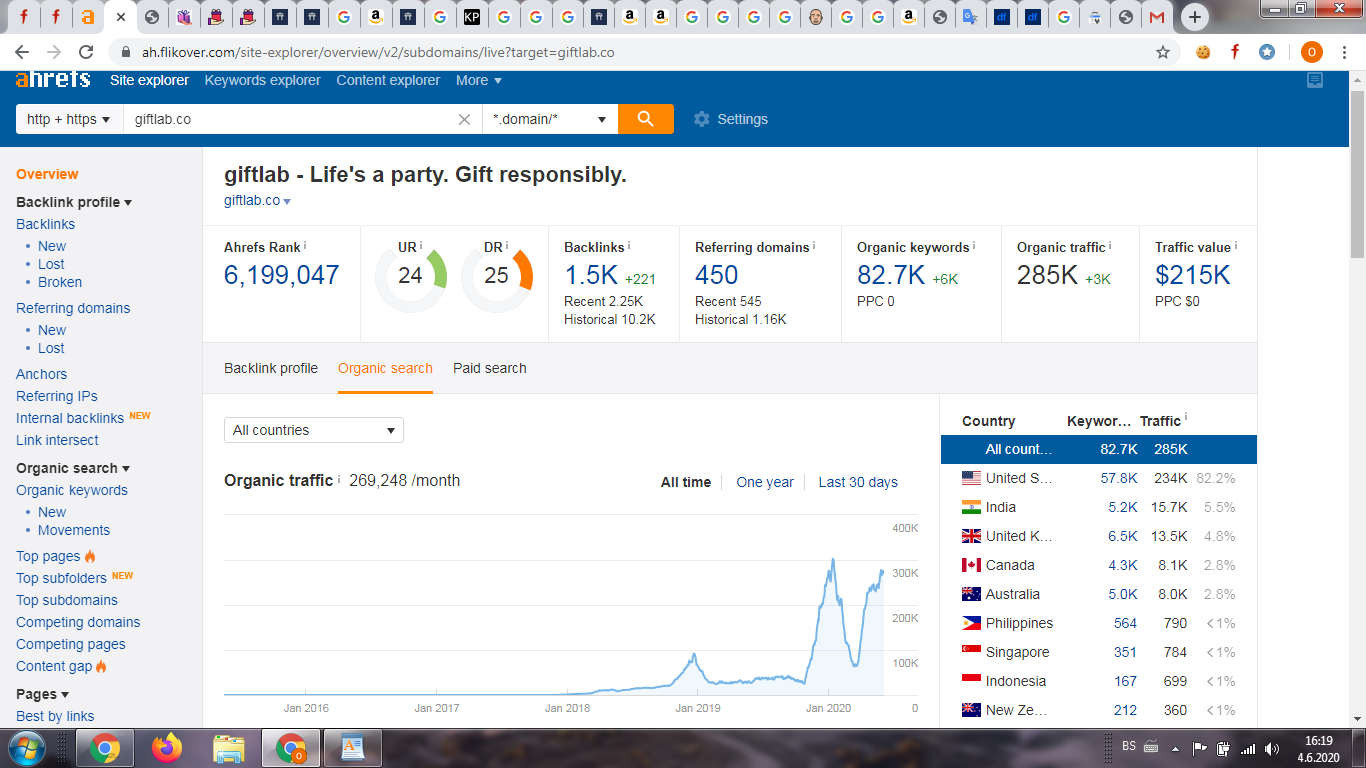Open File Explorer from taskbar
1366x768 pixels.
click(229, 747)
